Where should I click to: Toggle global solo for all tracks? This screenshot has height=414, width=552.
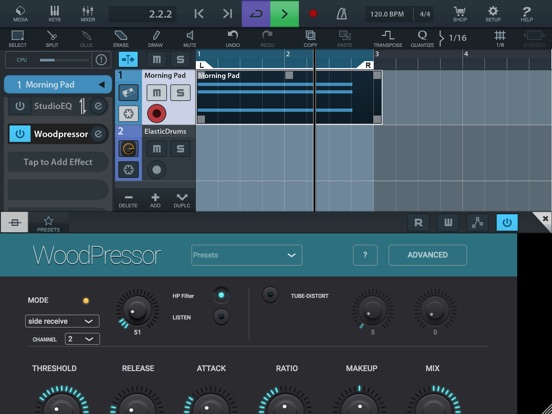click(180, 59)
